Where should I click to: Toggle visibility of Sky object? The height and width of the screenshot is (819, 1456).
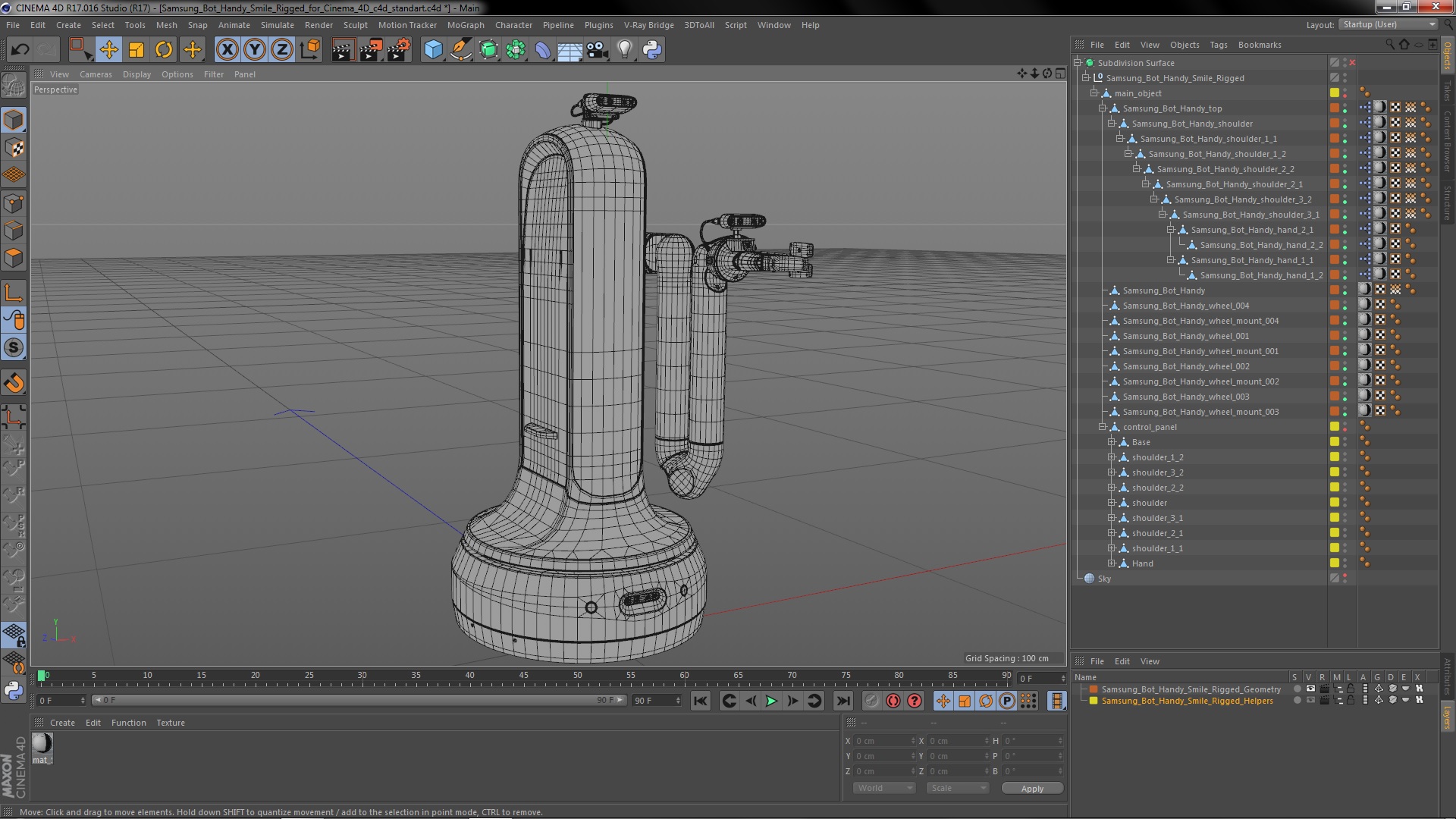pyautogui.click(x=1348, y=577)
